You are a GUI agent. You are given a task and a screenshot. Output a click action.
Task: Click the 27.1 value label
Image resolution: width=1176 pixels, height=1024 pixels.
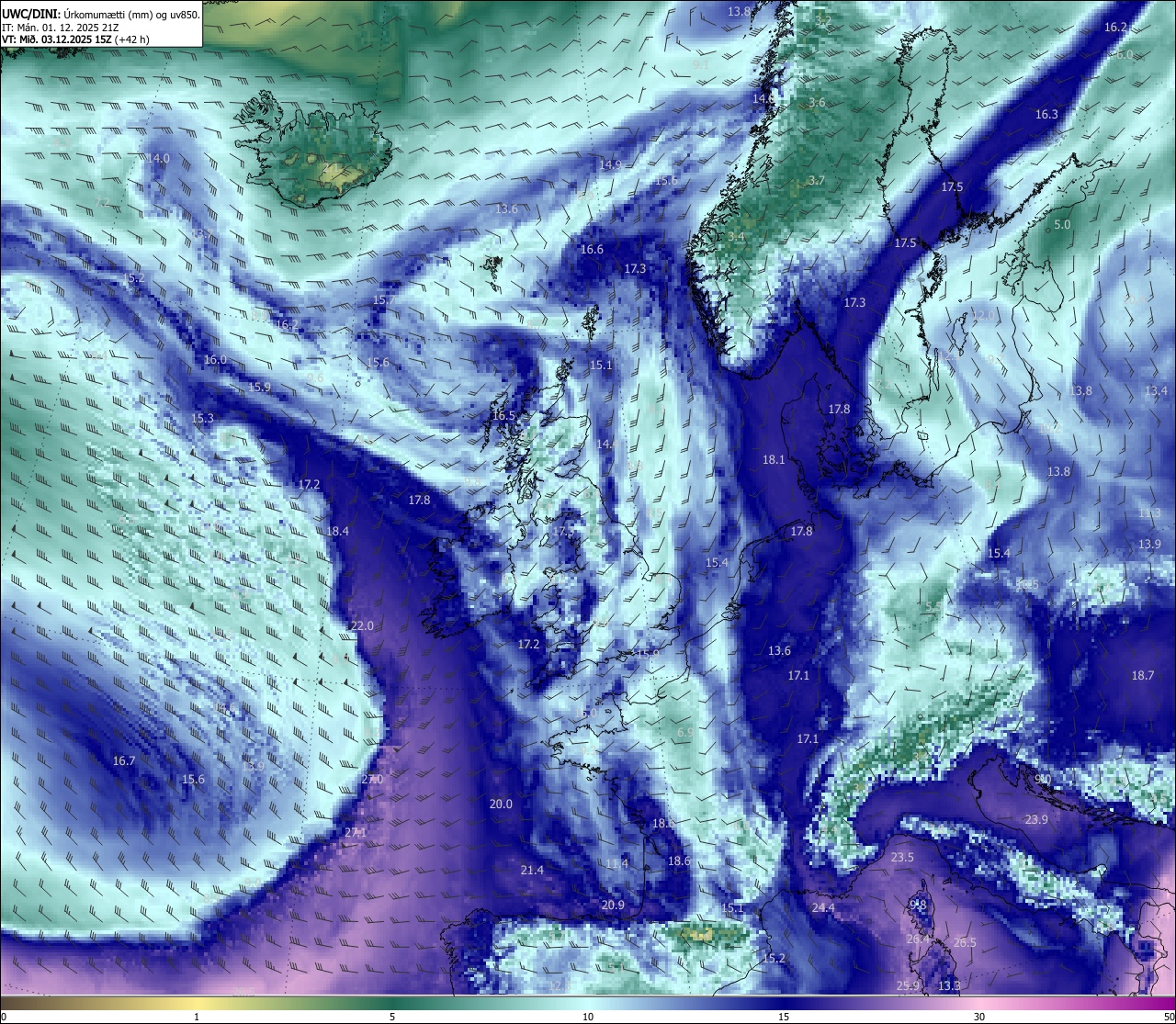[x=356, y=832]
